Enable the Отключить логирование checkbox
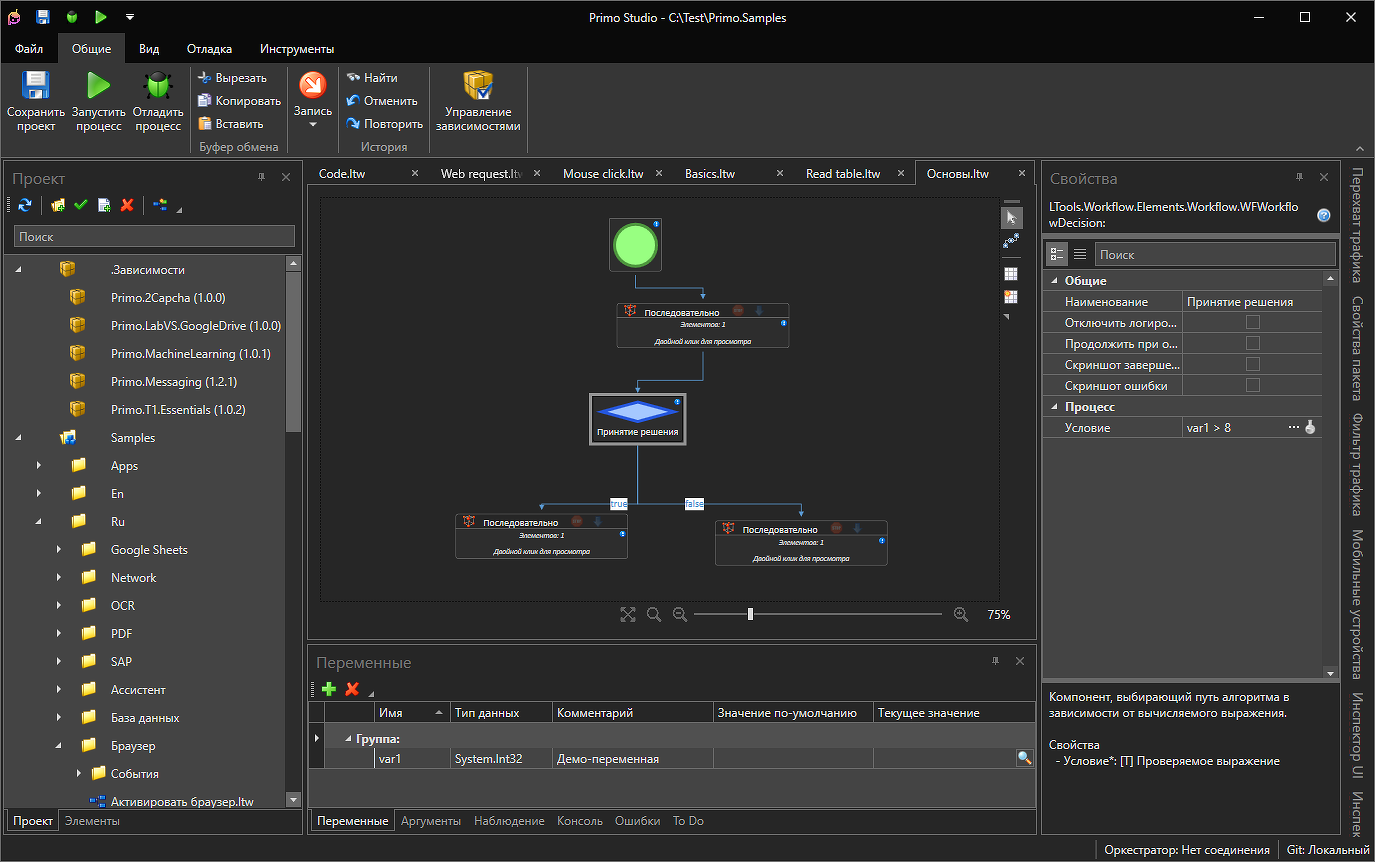 coord(1252,323)
